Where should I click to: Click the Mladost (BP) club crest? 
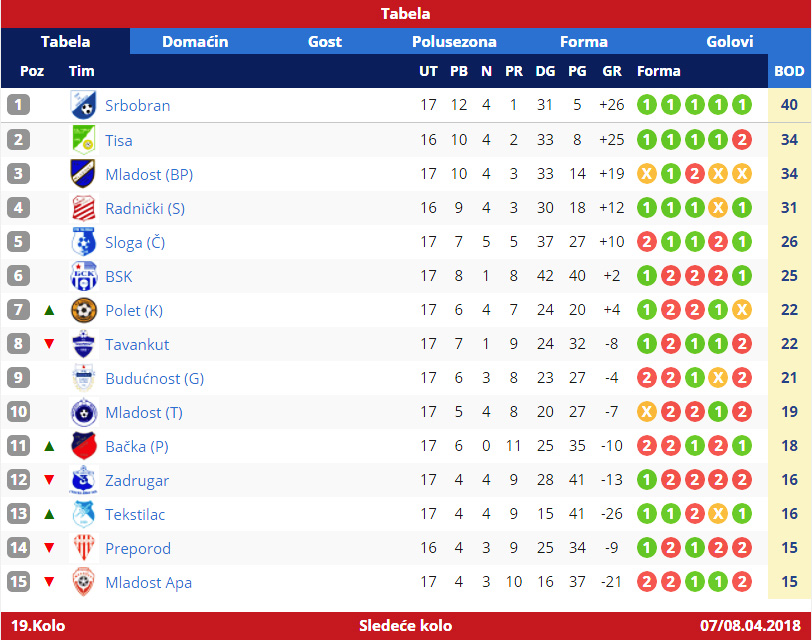click(83, 174)
